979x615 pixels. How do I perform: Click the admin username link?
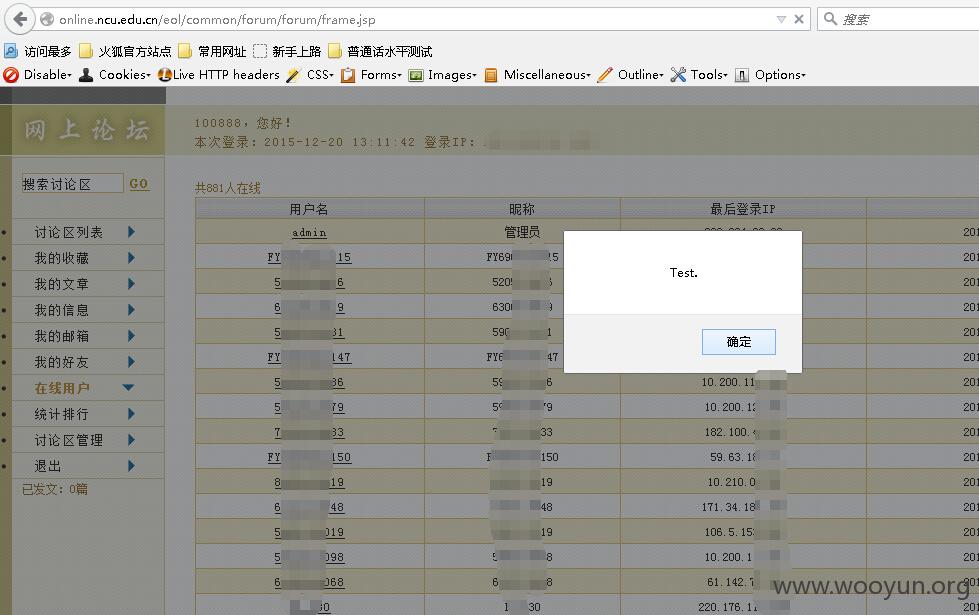pos(309,232)
